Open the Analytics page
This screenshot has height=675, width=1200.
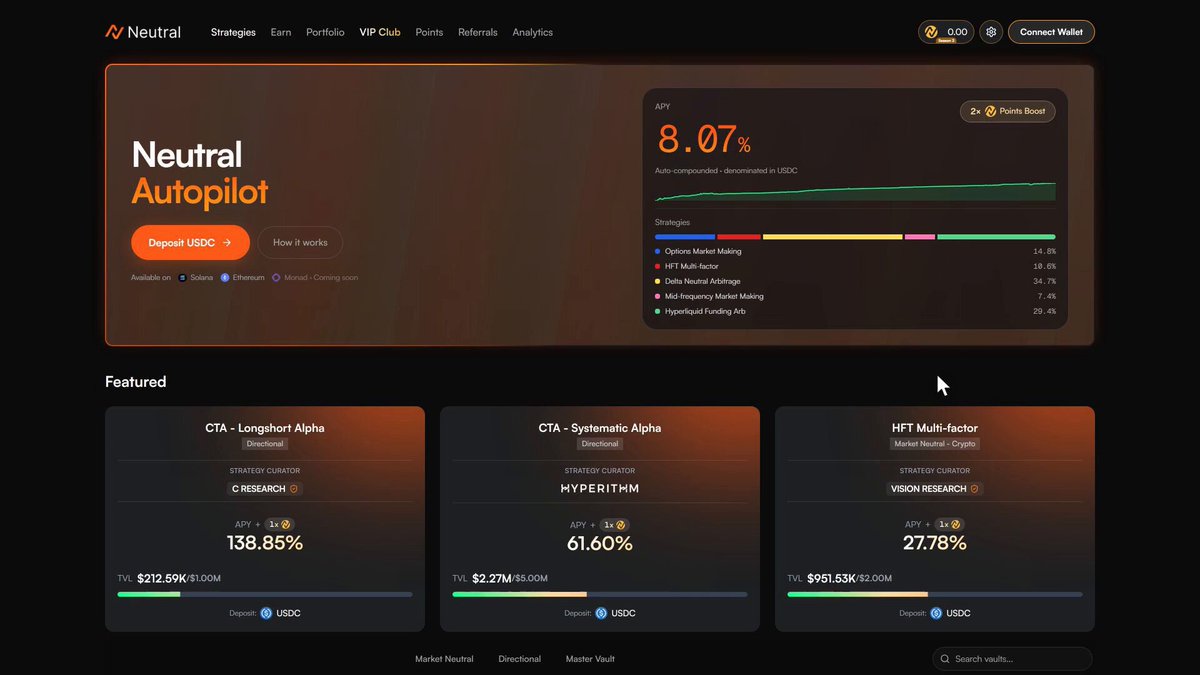coord(533,32)
